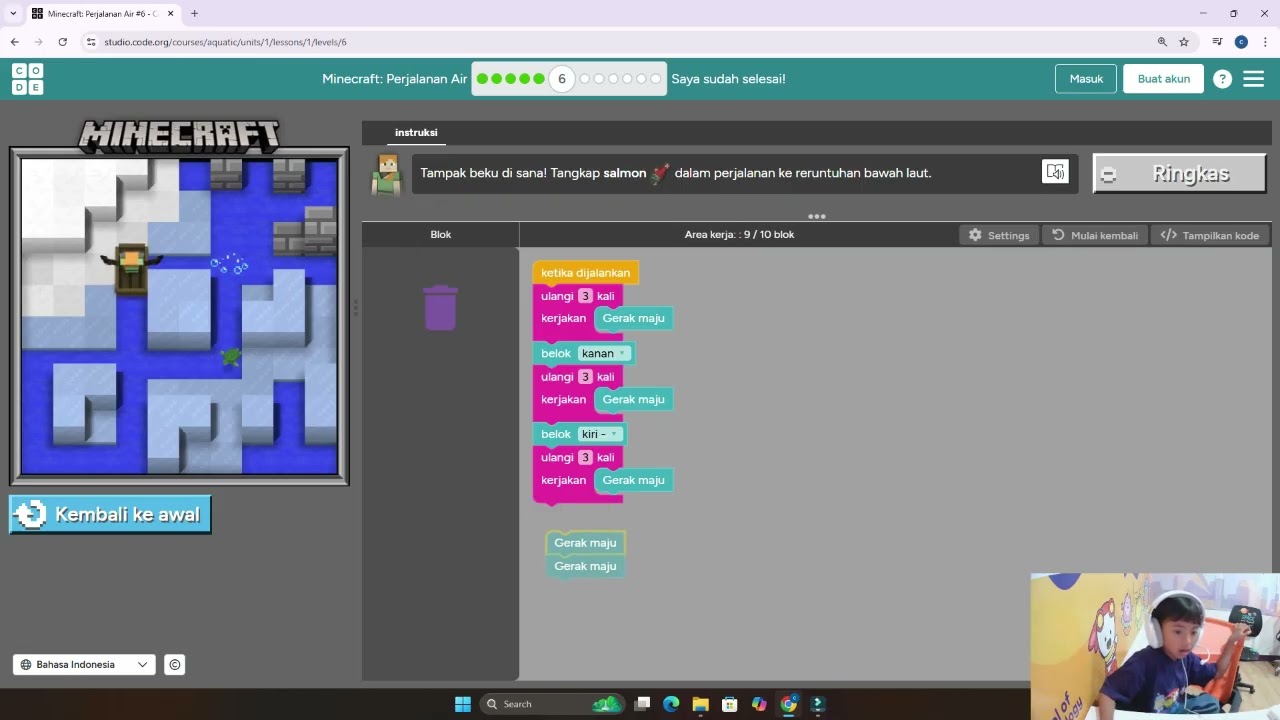Select Gerak maju inside third ulangi block
1280x720 pixels.
pos(633,480)
